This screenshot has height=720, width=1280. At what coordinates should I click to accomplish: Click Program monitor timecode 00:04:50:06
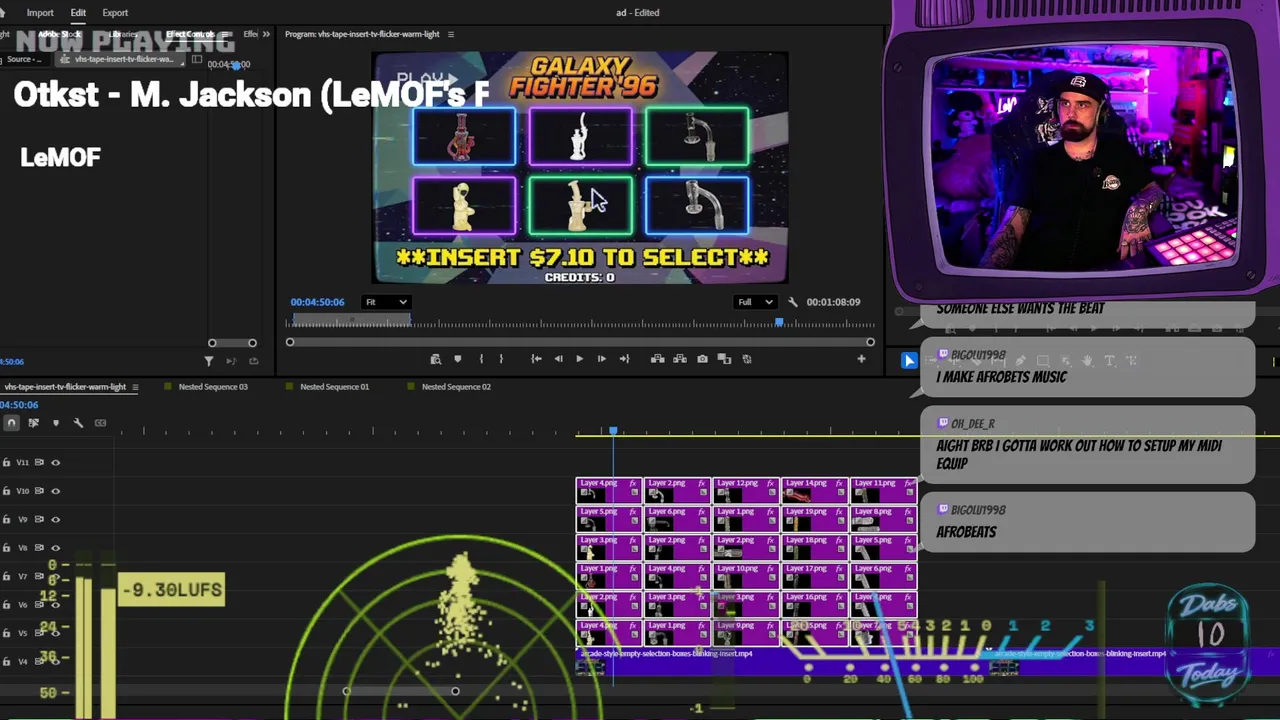click(317, 302)
